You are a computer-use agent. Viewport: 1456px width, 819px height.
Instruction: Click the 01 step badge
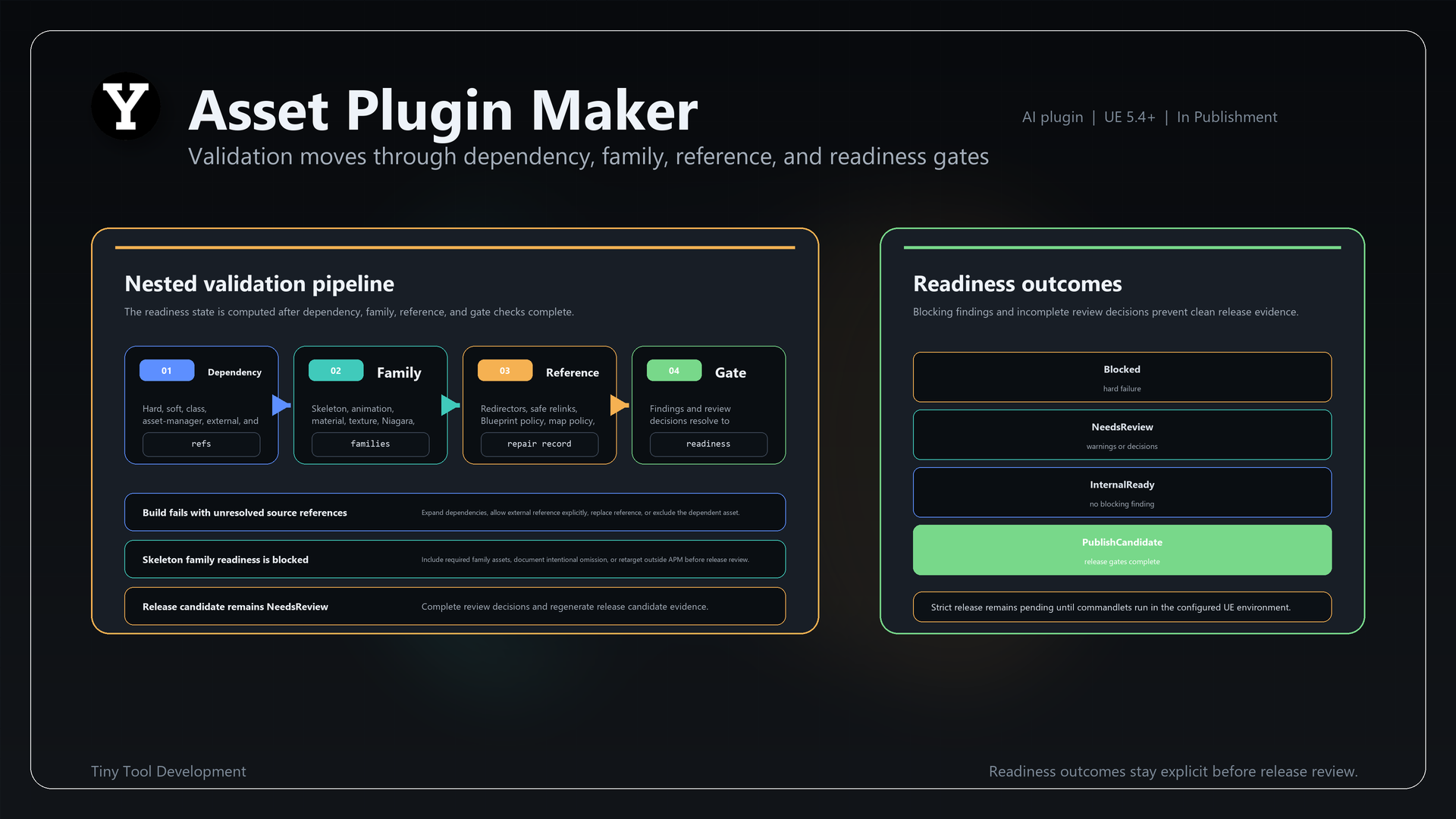pyautogui.click(x=167, y=371)
